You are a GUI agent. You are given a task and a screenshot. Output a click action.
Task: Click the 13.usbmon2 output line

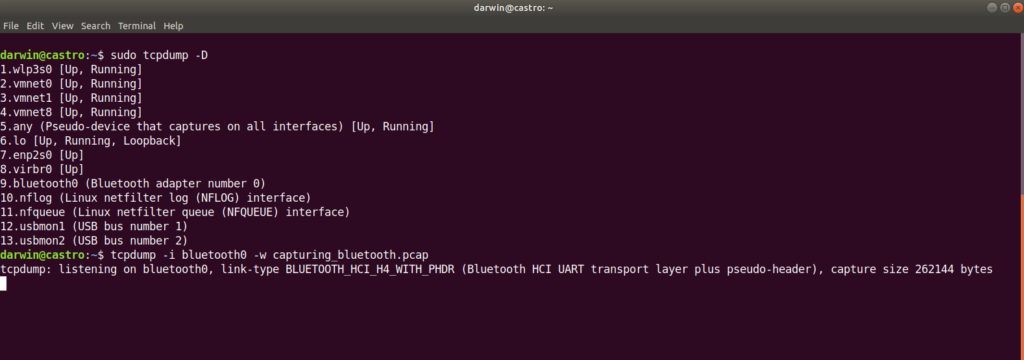[94, 240]
